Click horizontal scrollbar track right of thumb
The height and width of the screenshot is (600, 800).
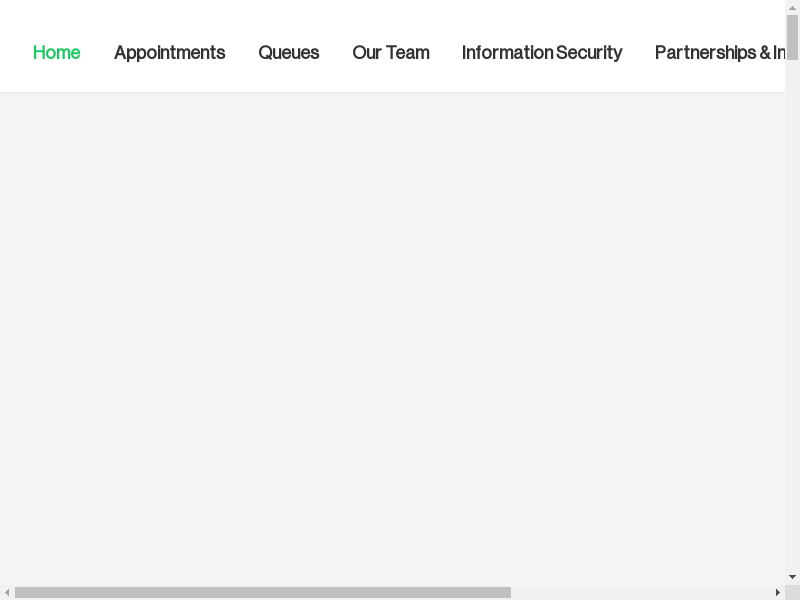click(640, 593)
